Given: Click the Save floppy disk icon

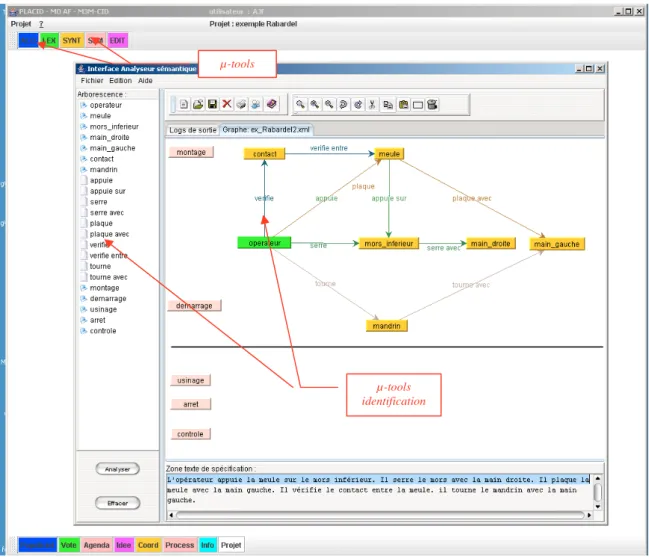Looking at the screenshot, I should tap(212, 104).
